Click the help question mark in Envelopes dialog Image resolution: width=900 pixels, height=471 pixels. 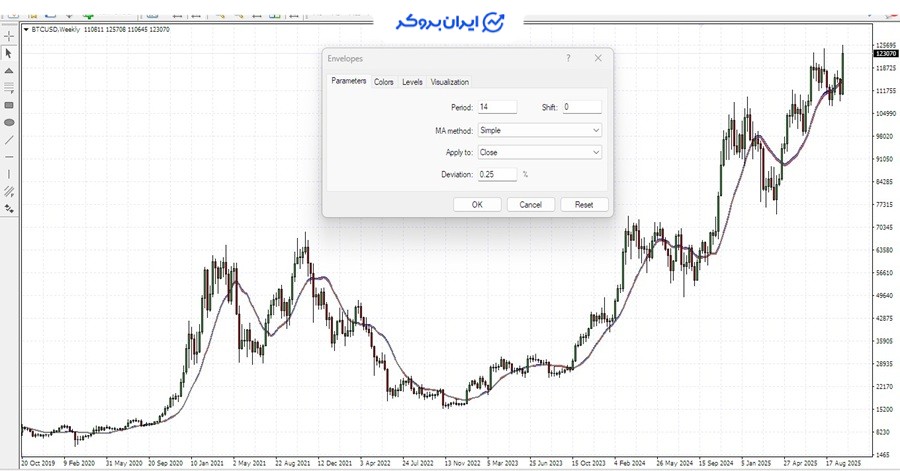[568, 59]
